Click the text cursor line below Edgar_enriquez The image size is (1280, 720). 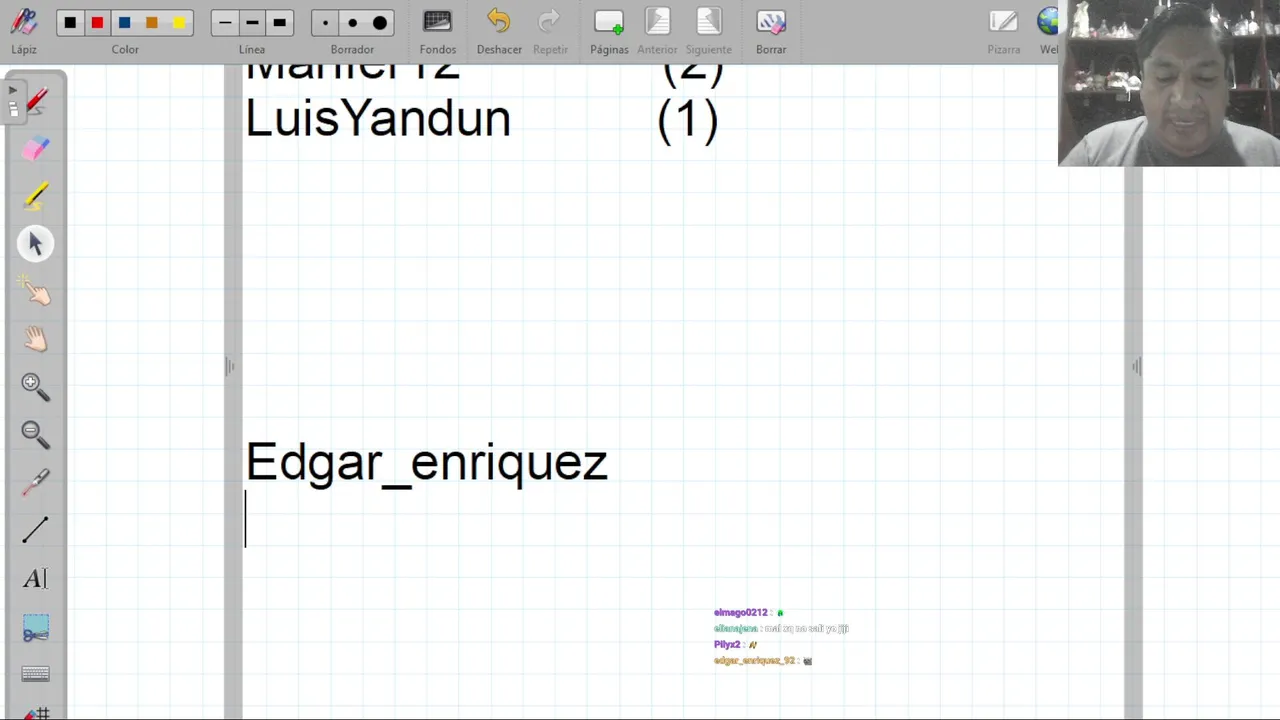pos(246,519)
